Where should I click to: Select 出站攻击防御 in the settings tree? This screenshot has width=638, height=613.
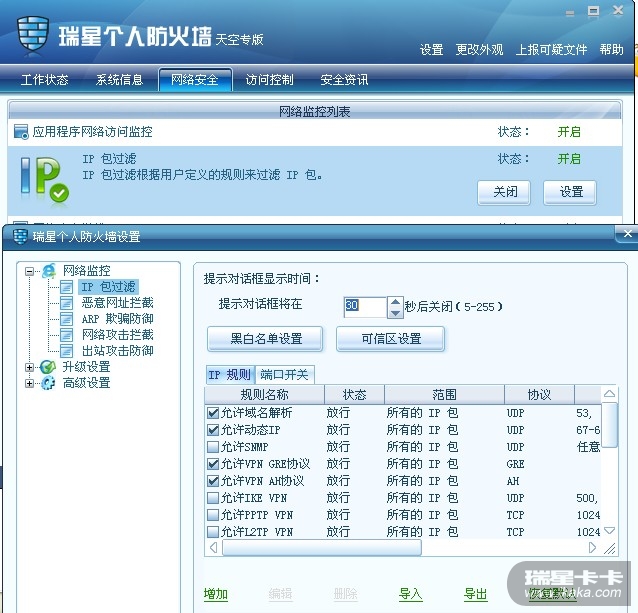[x=117, y=351]
